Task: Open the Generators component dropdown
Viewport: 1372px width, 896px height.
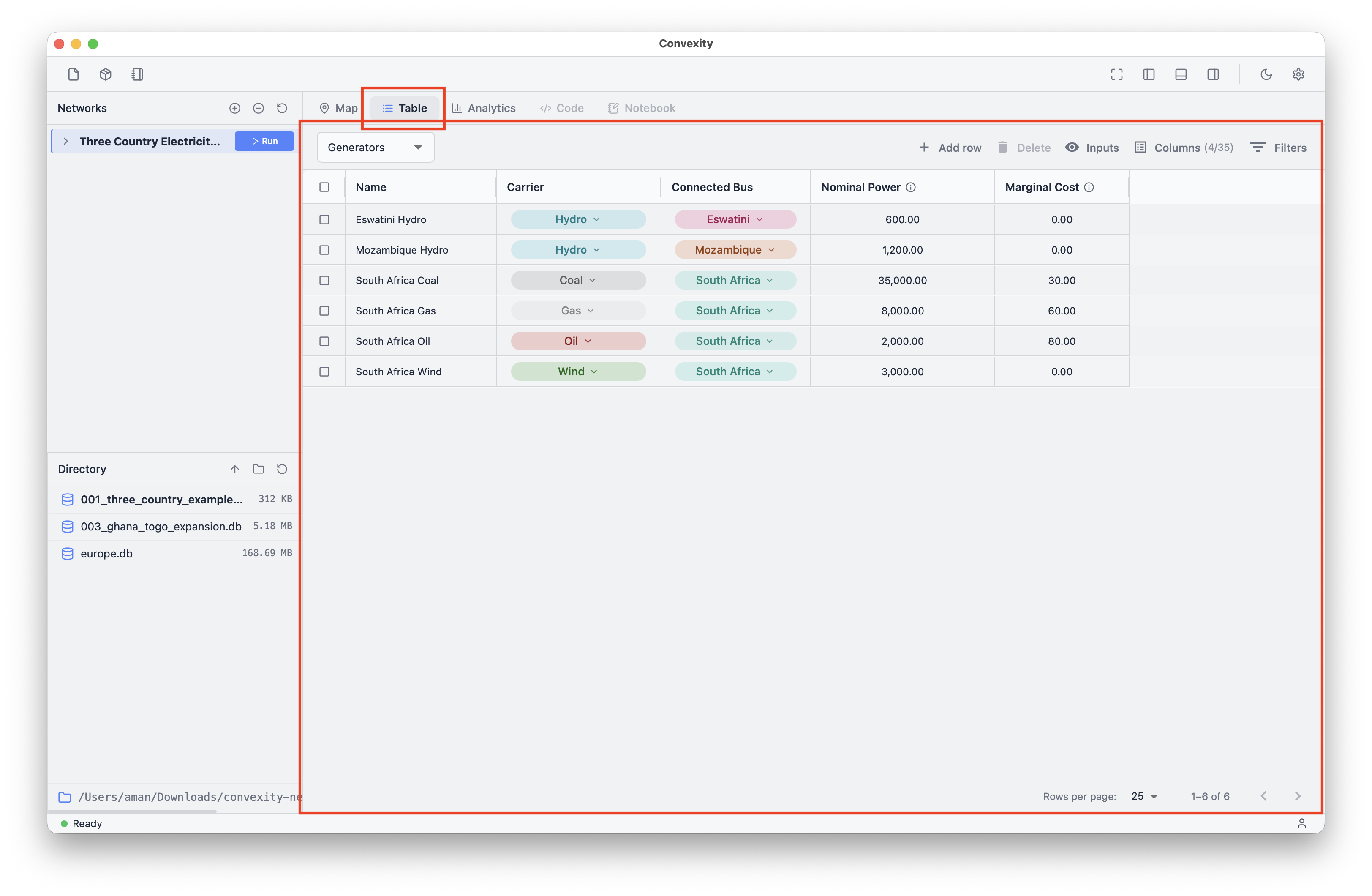Action: tap(375, 148)
